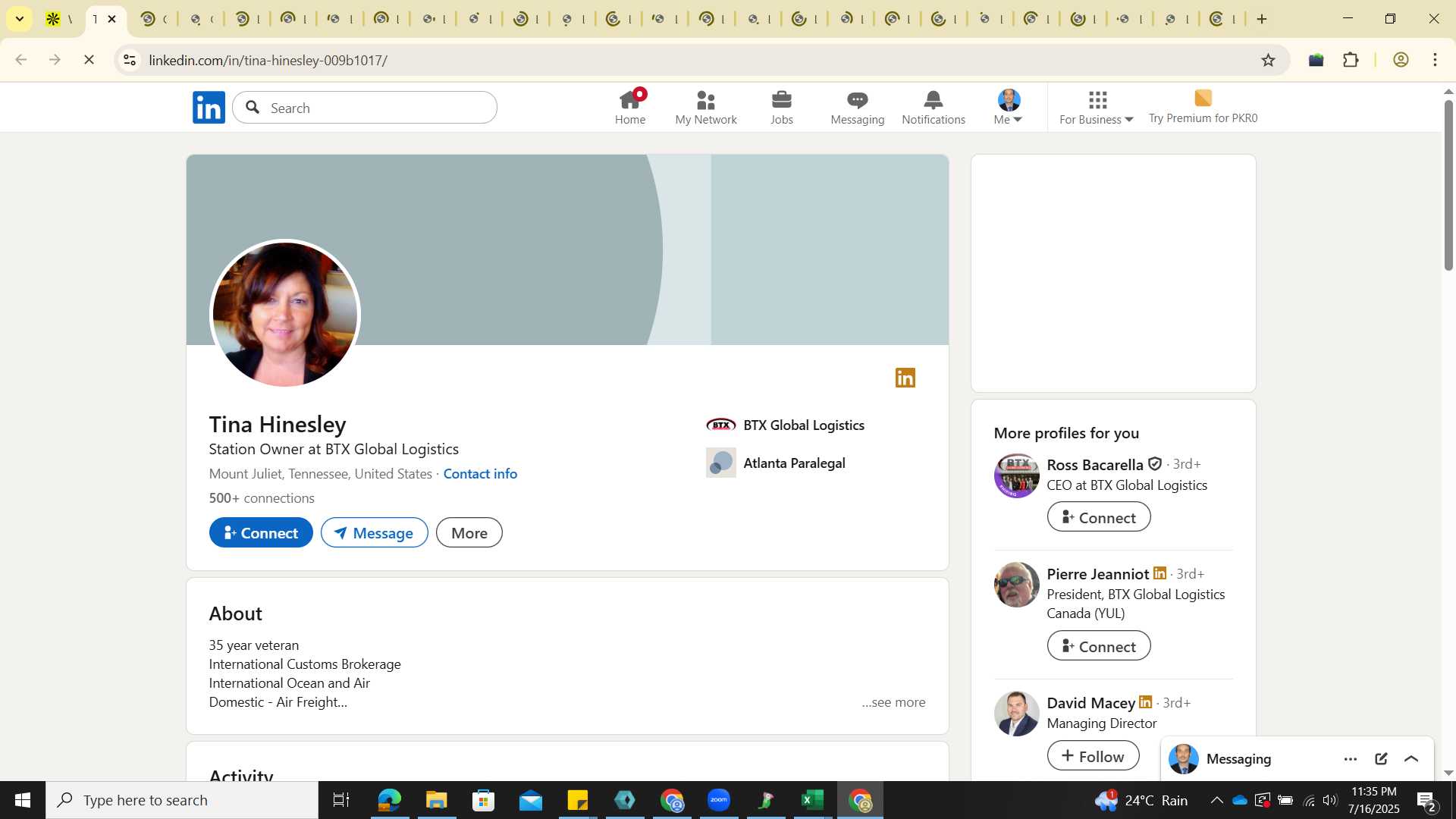Follow David Macey
The image size is (1456, 819).
pyautogui.click(x=1093, y=755)
